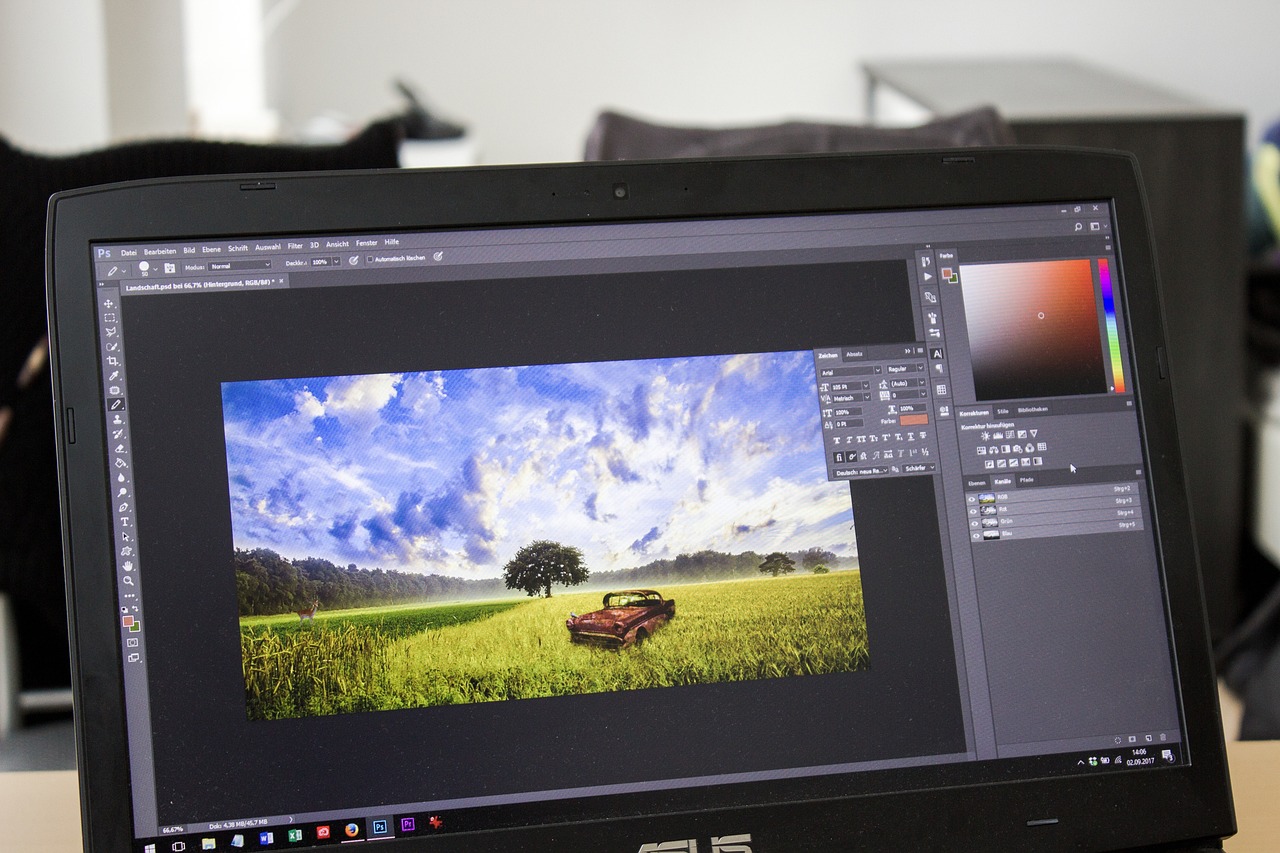Screen dimensions: 1280x853
Task: Hide the Blau channel
Action: pos(976,536)
